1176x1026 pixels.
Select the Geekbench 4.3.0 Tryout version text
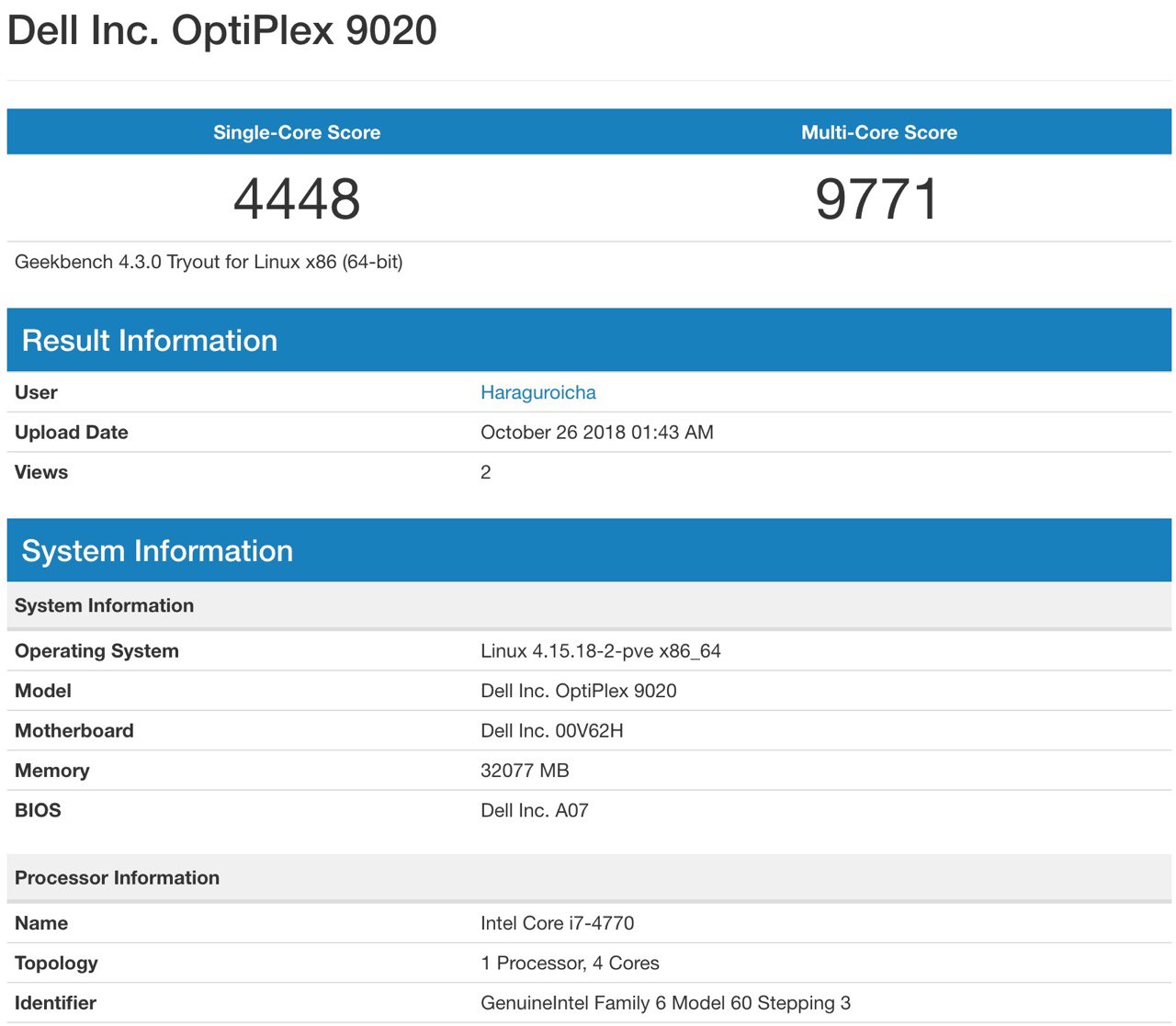[209, 262]
